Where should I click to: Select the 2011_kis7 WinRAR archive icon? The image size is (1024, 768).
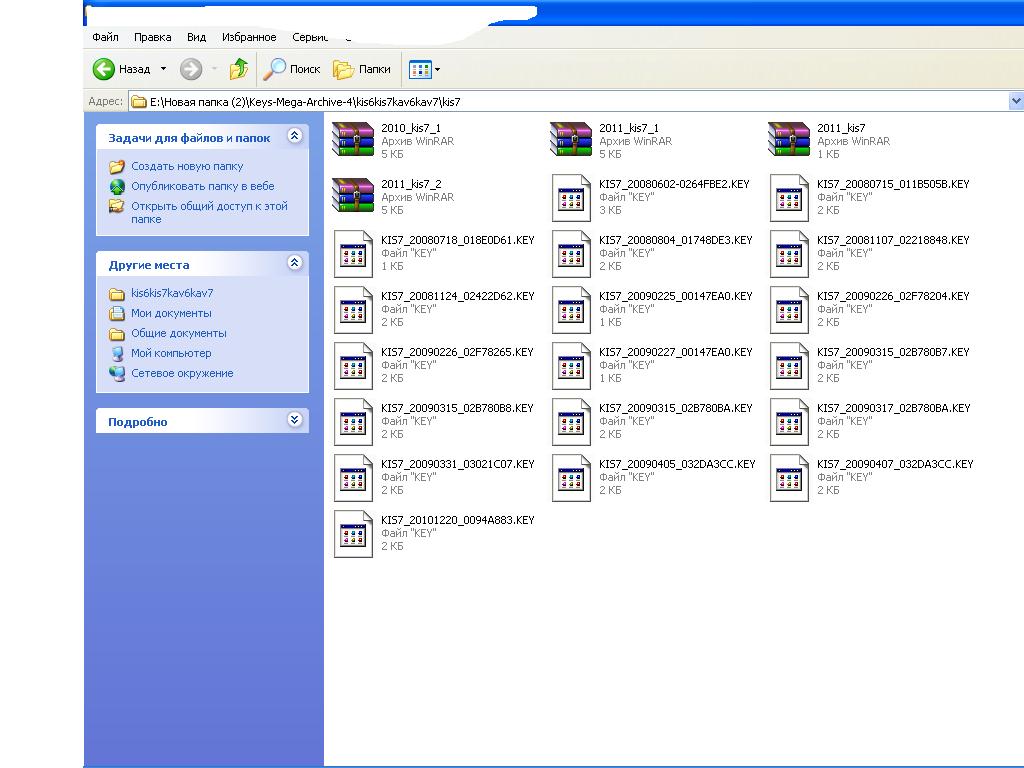coord(789,140)
